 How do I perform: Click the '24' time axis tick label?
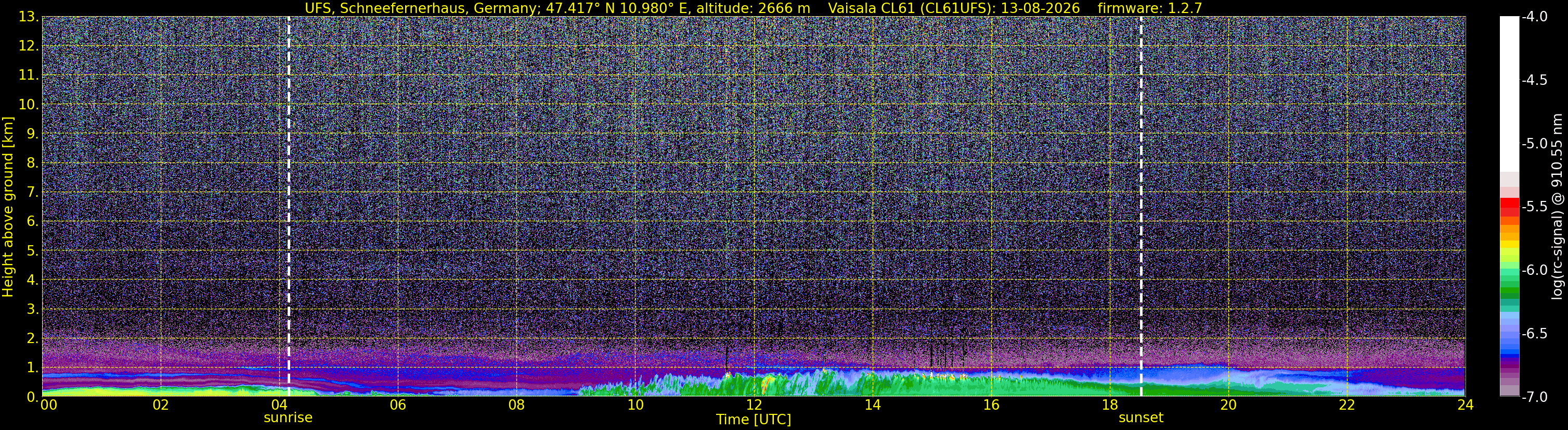[x=1465, y=405]
